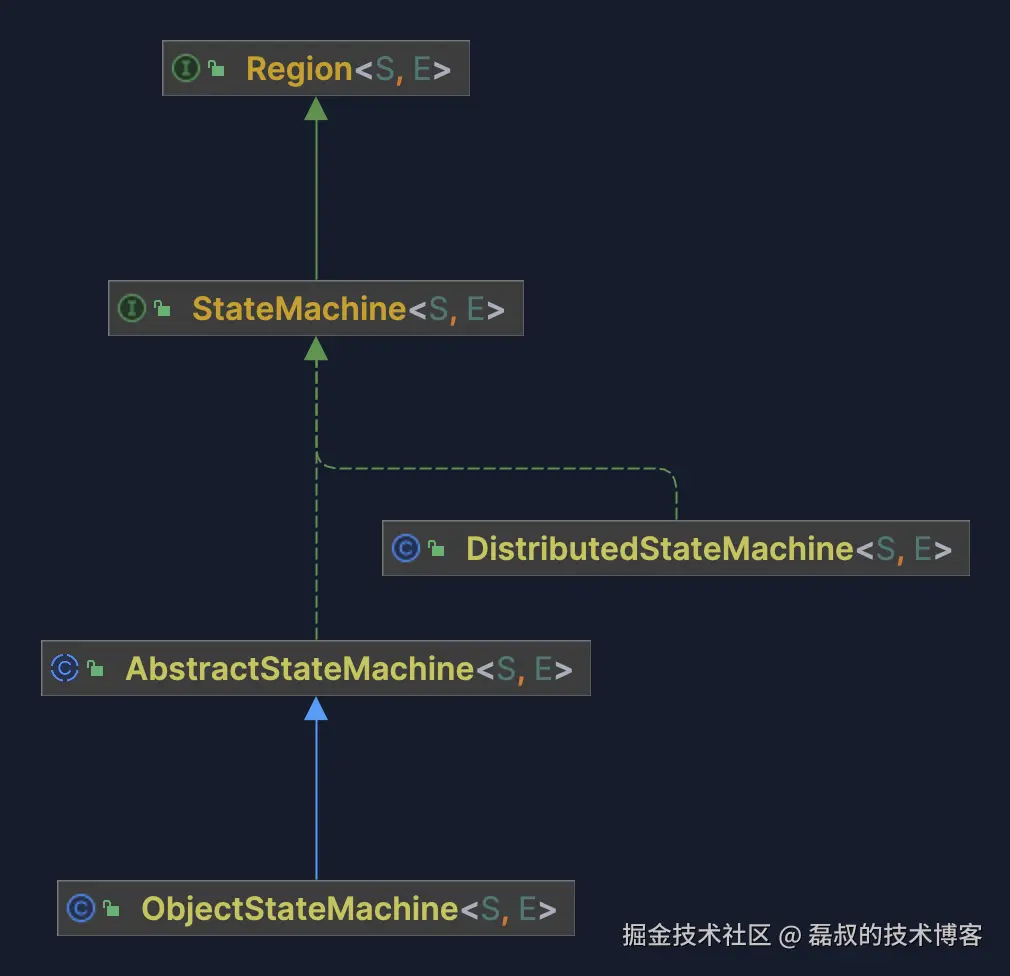Click the class icon beside AbstractStateMachine
The height and width of the screenshot is (976, 1010).
(x=64, y=668)
